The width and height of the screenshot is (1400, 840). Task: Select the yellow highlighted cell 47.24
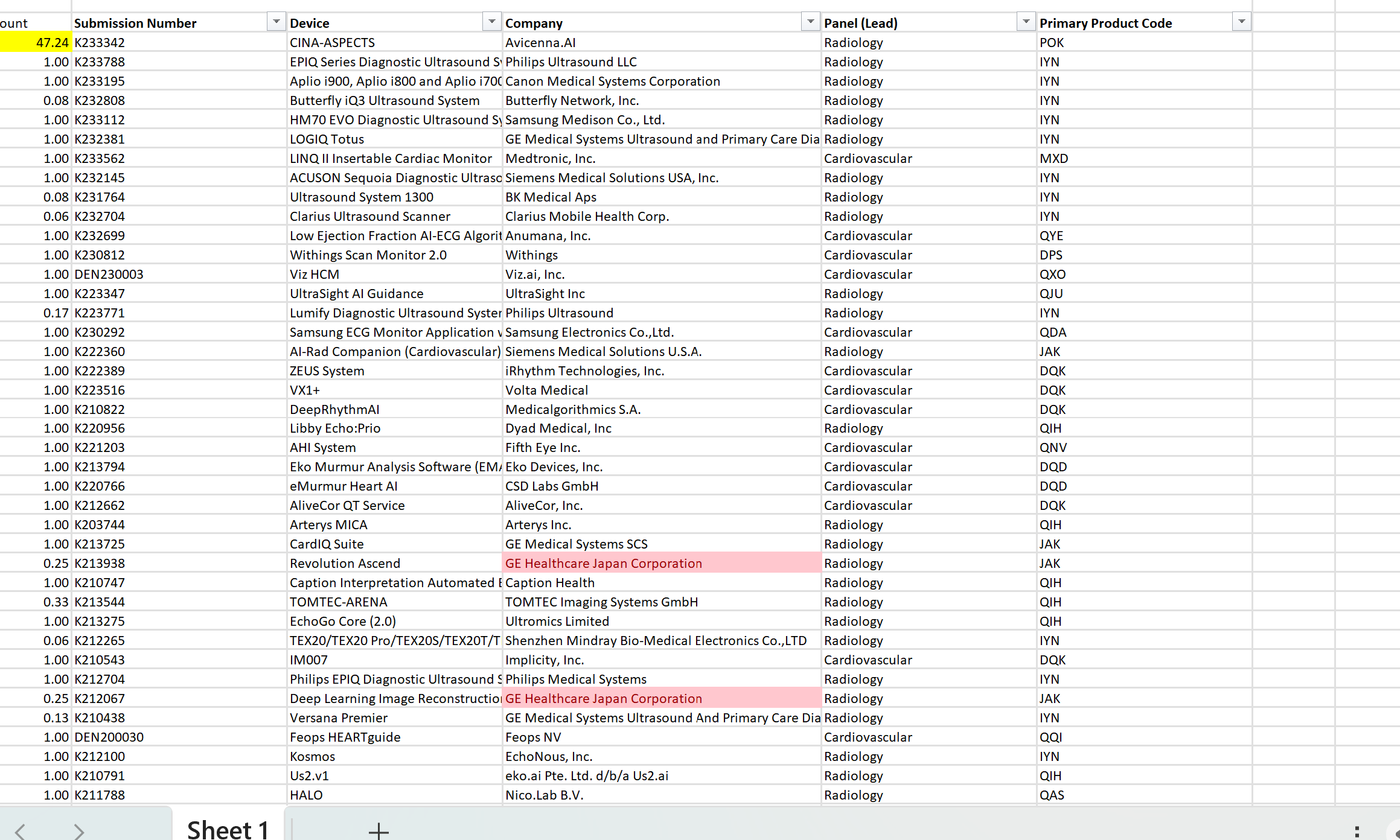[36, 42]
